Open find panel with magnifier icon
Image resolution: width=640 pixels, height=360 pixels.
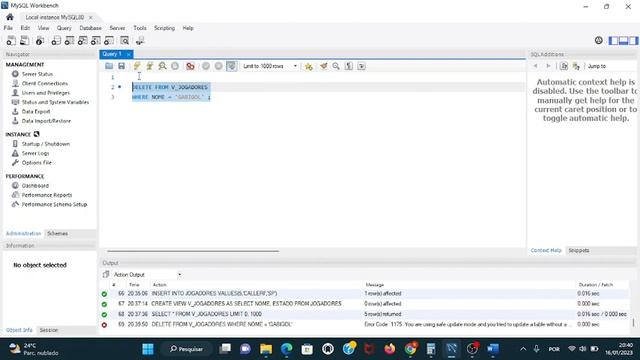click(x=336, y=66)
